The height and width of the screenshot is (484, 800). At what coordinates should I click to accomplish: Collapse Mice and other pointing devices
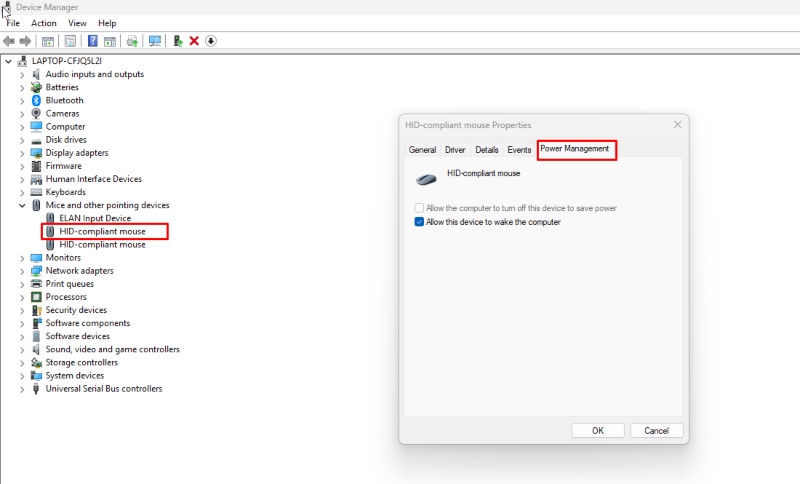[22, 206]
